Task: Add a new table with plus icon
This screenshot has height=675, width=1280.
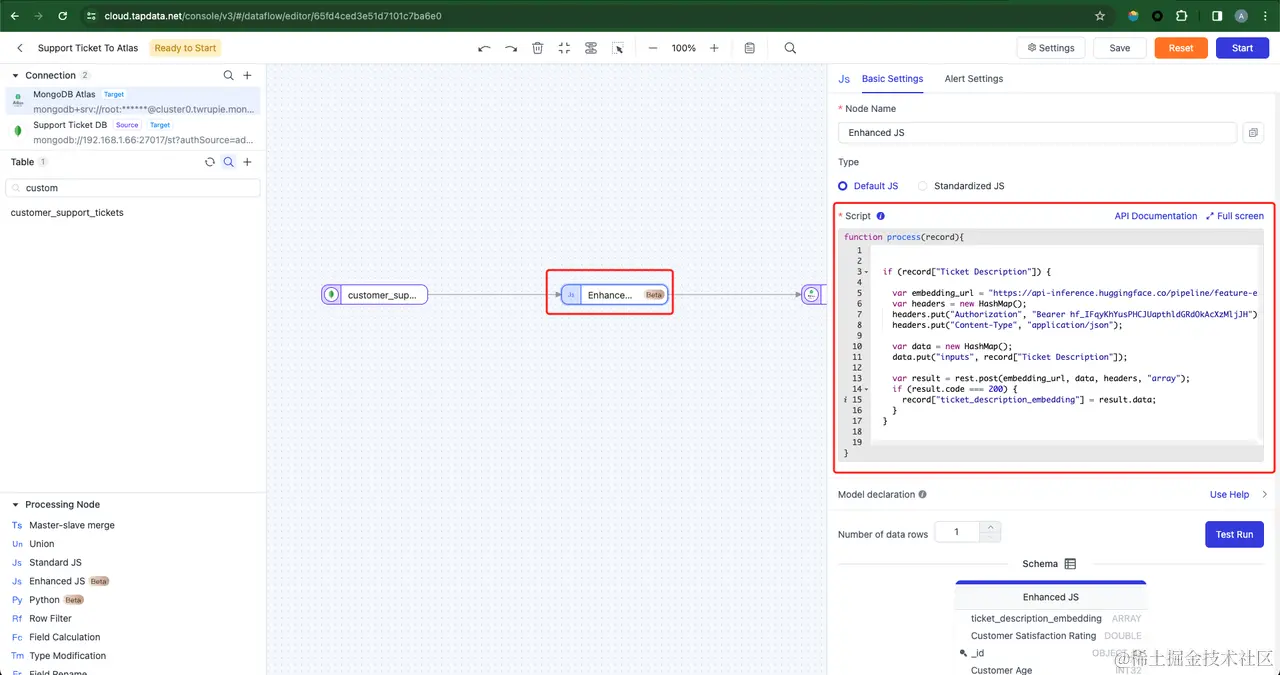Action: (x=248, y=162)
